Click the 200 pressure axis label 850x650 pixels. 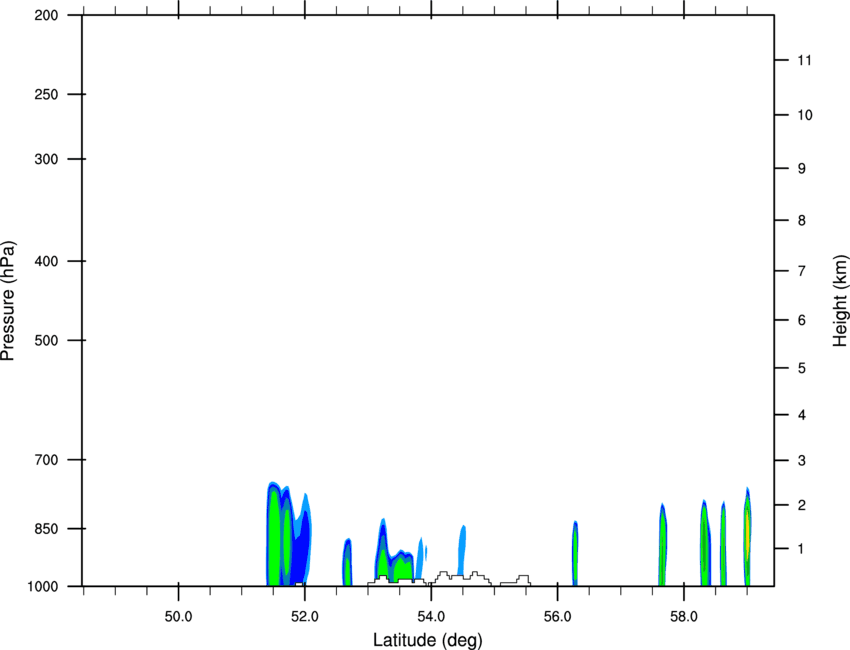tap(46, 15)
